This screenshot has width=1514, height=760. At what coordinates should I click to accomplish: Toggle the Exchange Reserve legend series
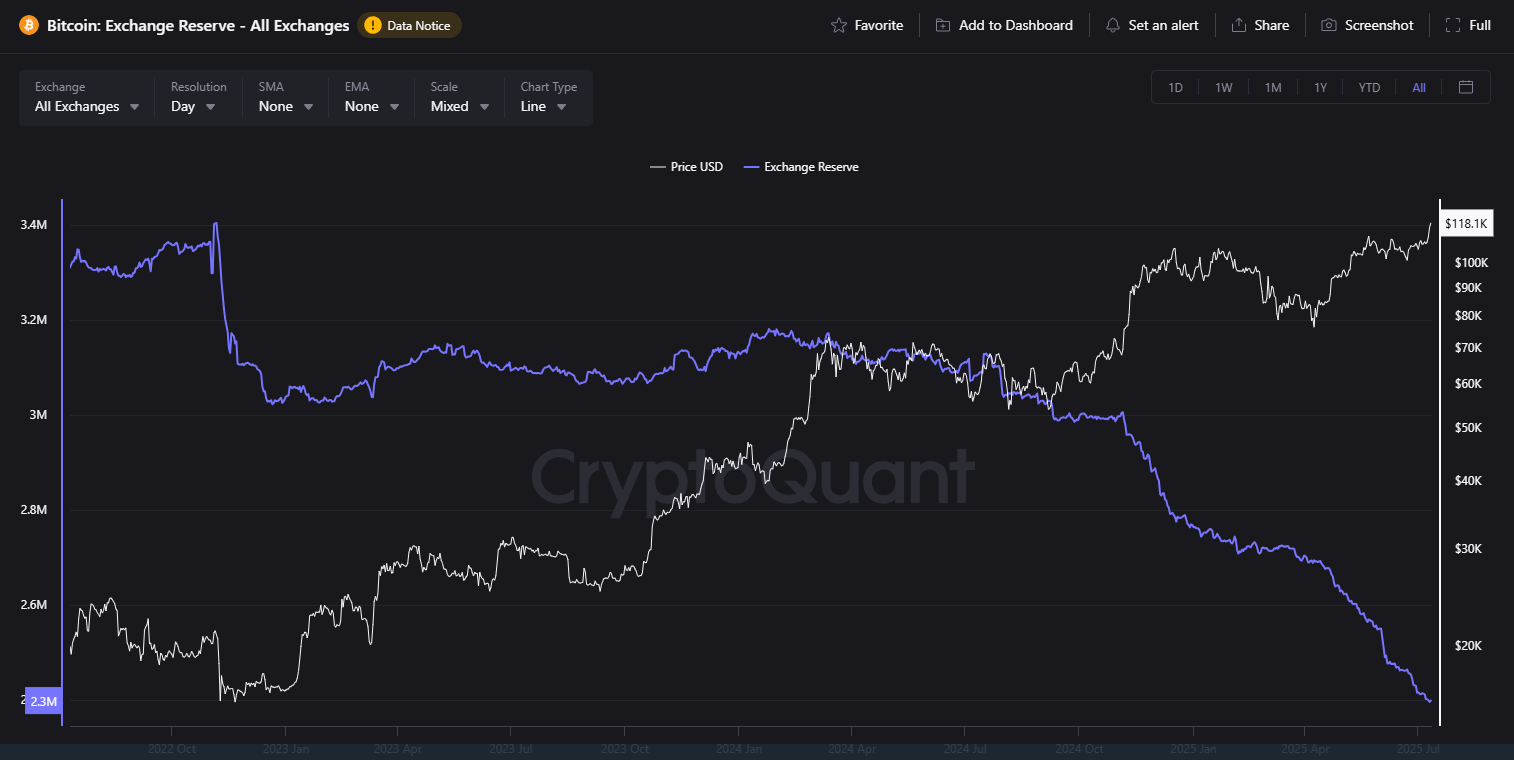[801, 167]
